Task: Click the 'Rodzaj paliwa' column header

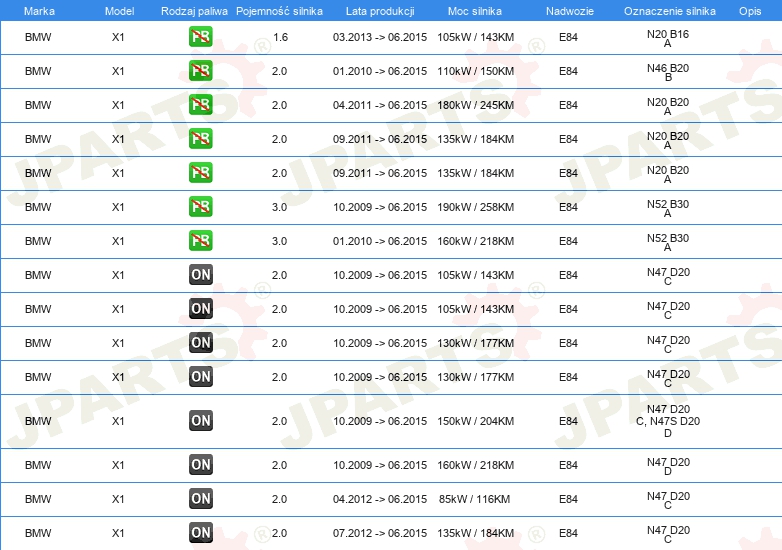Action: [x=194, y=11]
